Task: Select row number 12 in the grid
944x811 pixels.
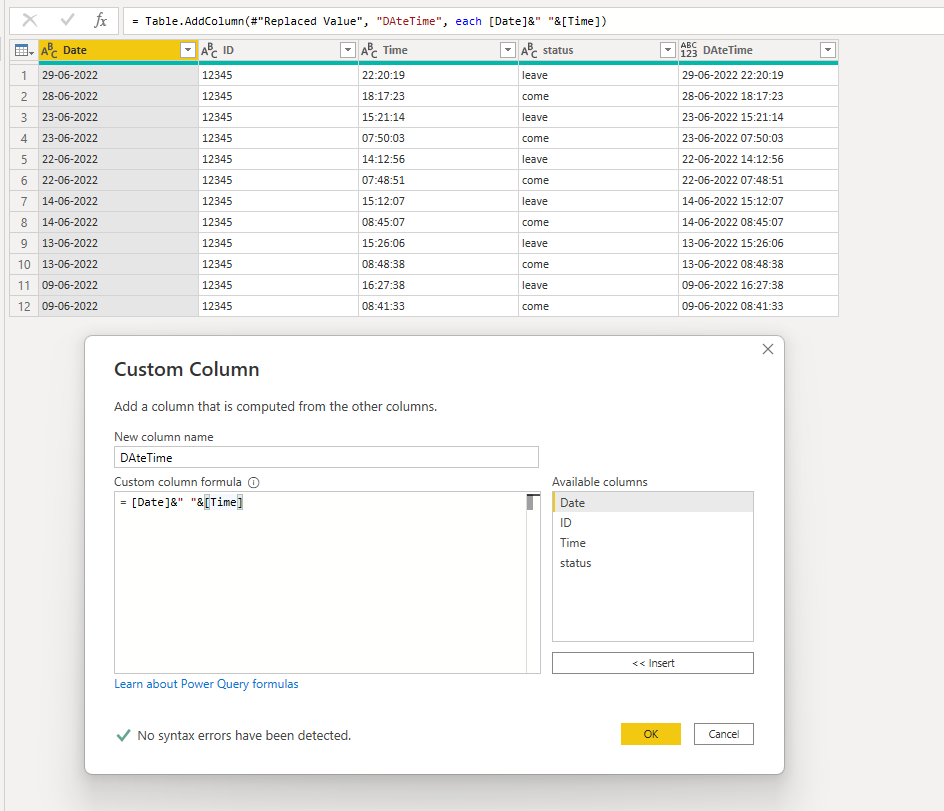Action: click(24, 306)
